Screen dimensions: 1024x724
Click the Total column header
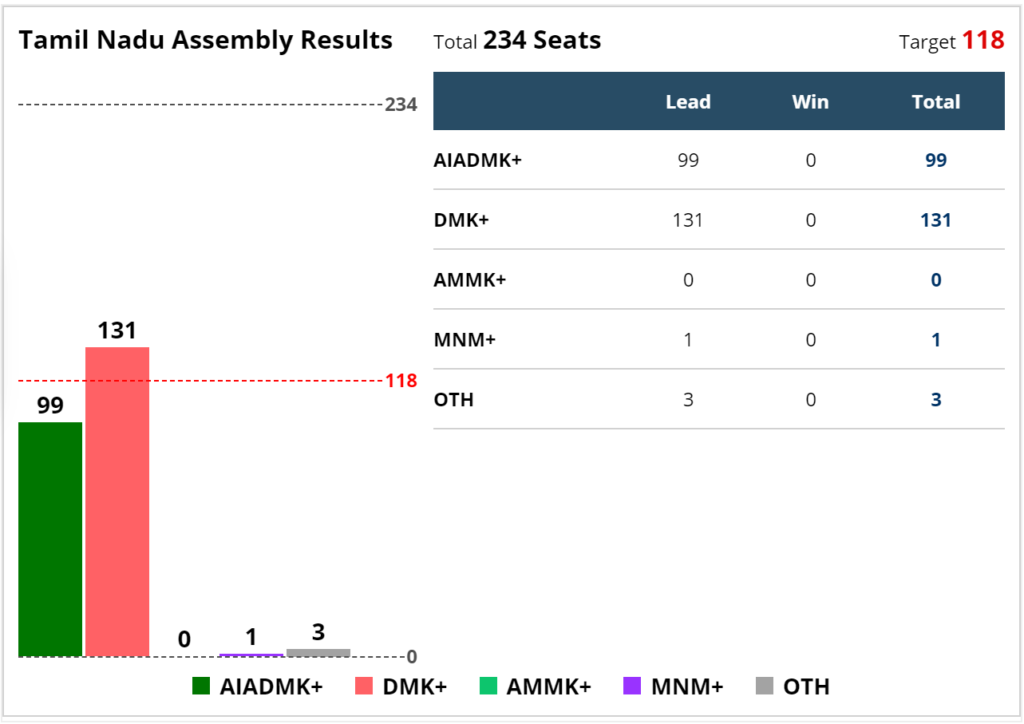pyautogui.click(x=936, y=102)
